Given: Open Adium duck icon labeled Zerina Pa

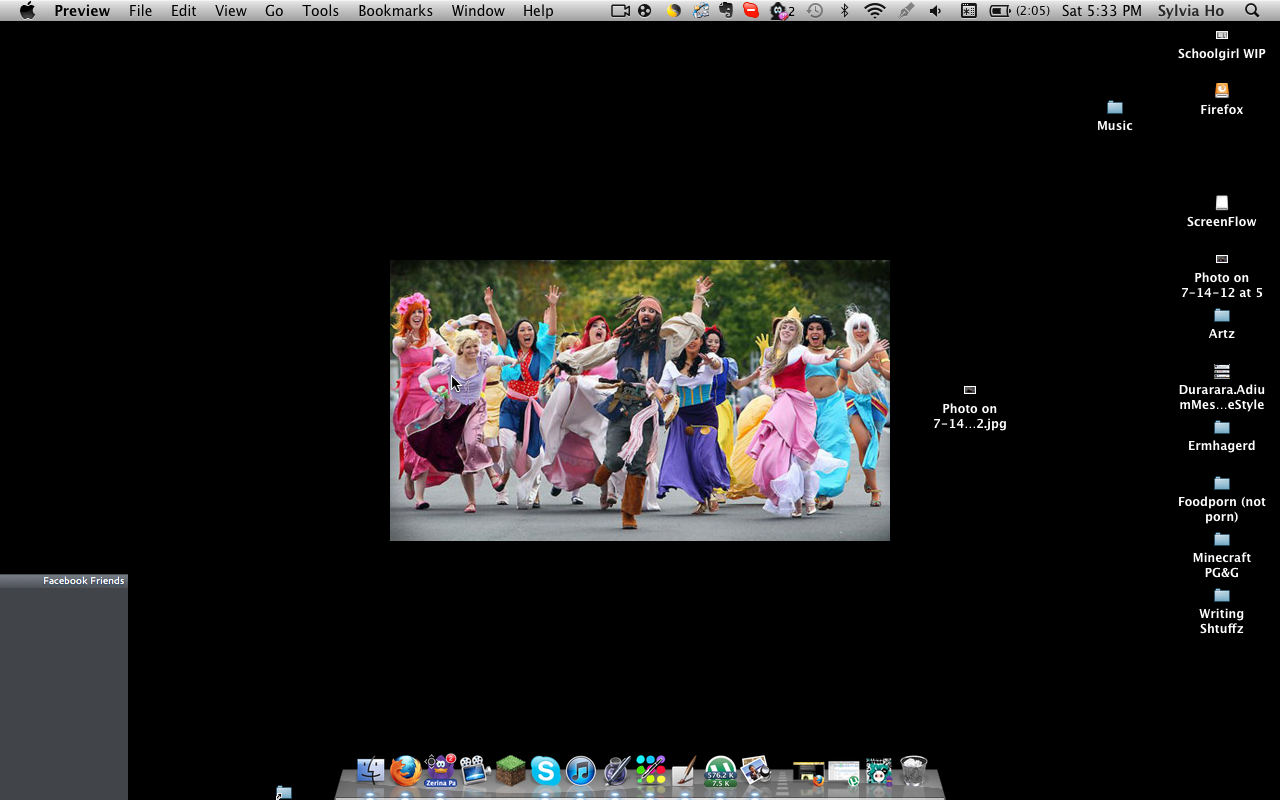Looking at the screenshot, I should coord(440,770).
